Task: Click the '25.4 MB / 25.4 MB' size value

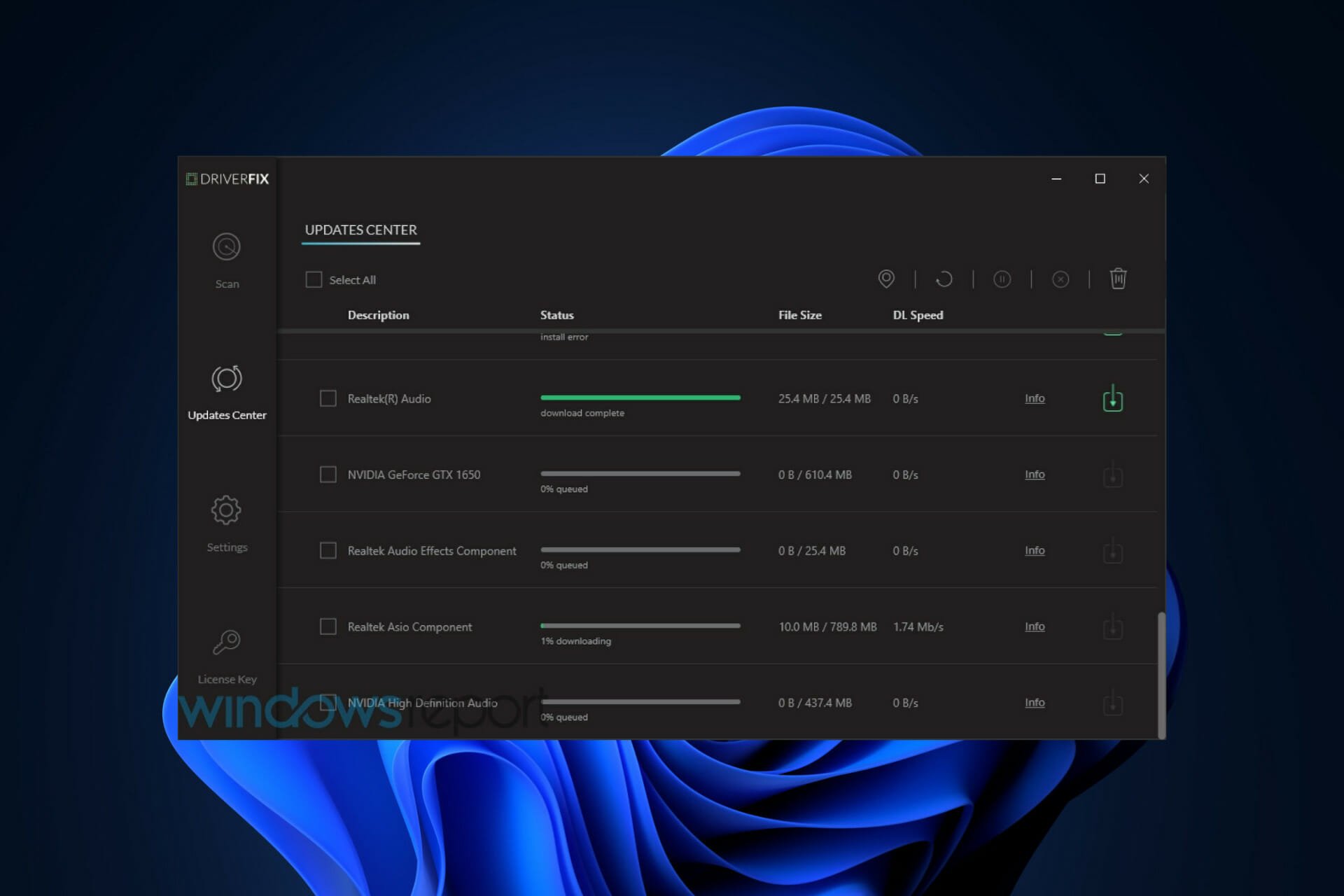Action: point(824,398)
